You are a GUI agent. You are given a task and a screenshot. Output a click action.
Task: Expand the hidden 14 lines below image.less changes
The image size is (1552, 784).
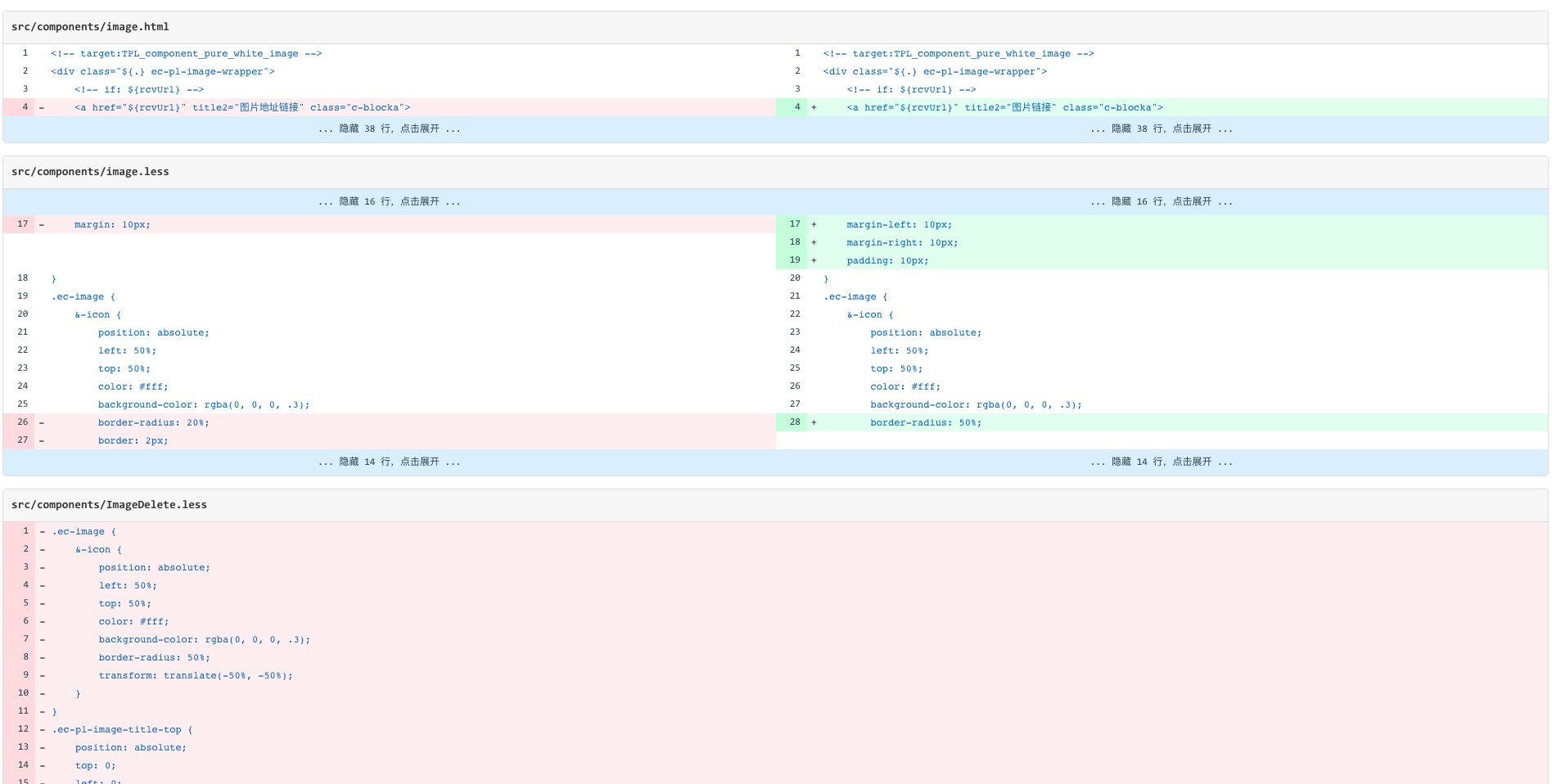tap(389, 462)
